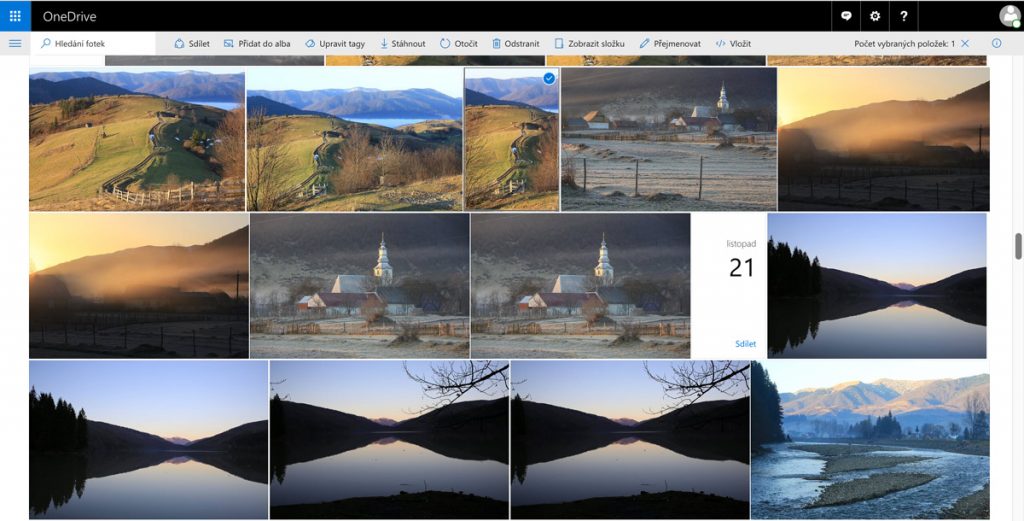Clear selection with the X icon
This screenshot has width=1024, height=521.
965,44
